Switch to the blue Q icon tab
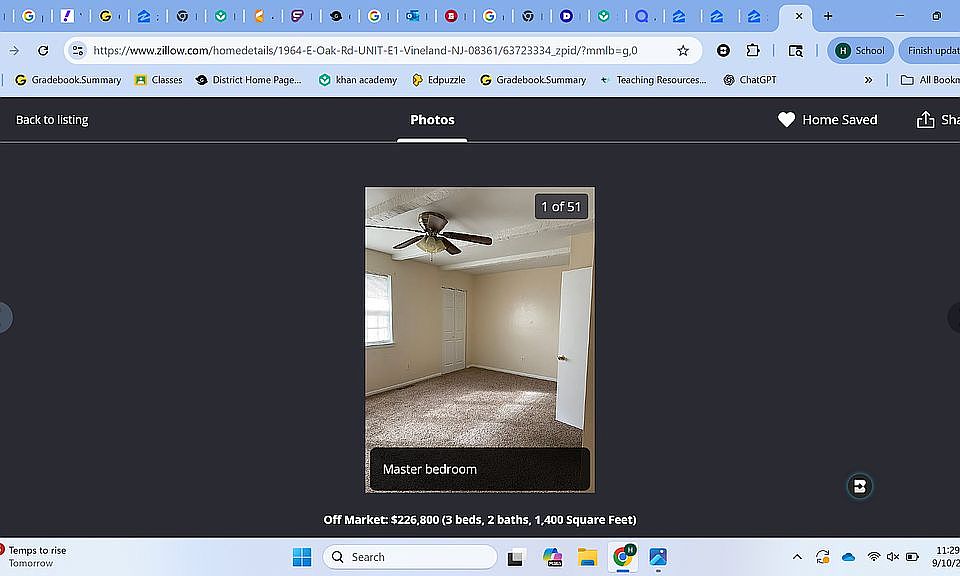 641,17
